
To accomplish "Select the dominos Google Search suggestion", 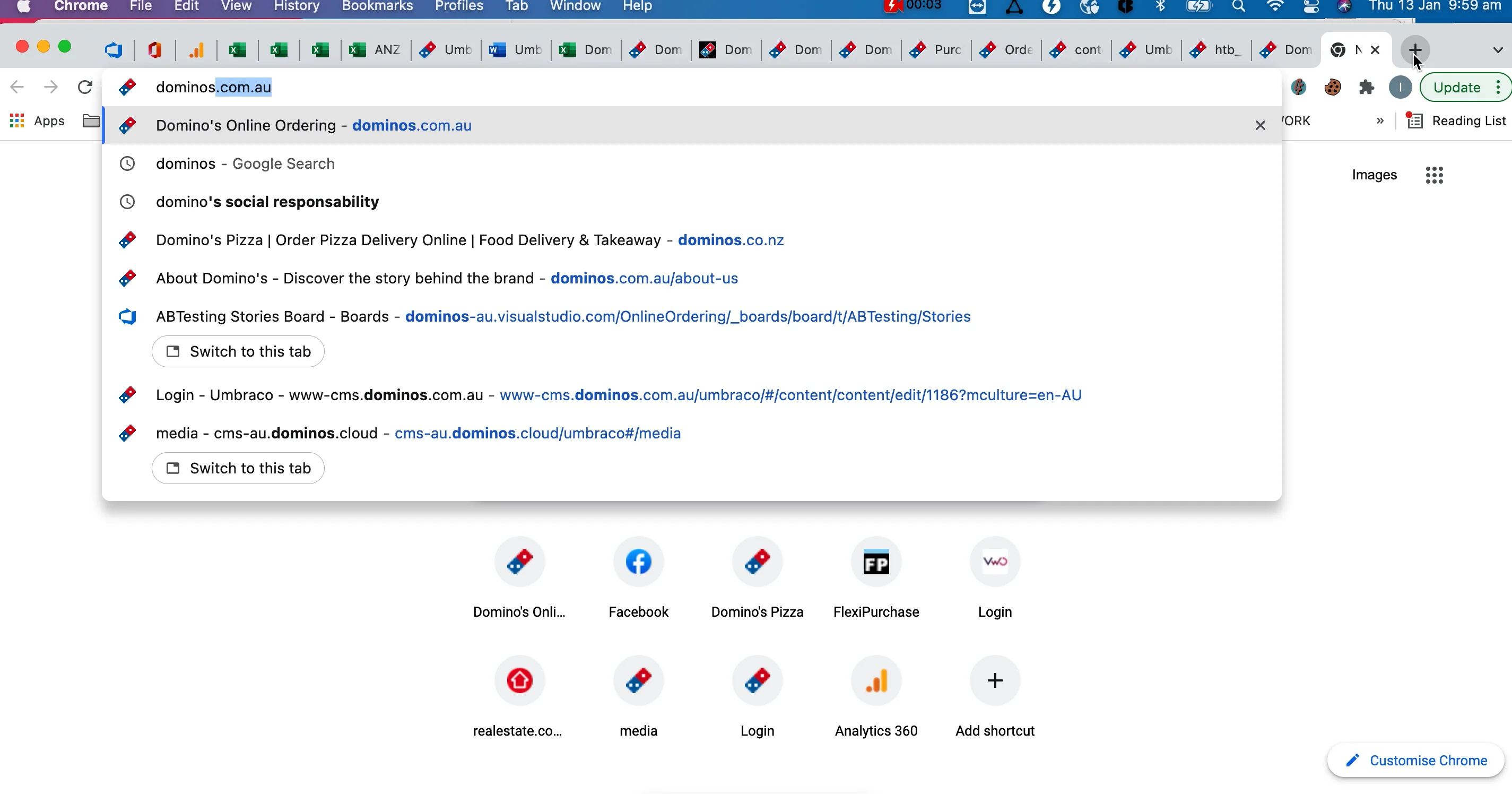I will (691, 163).
